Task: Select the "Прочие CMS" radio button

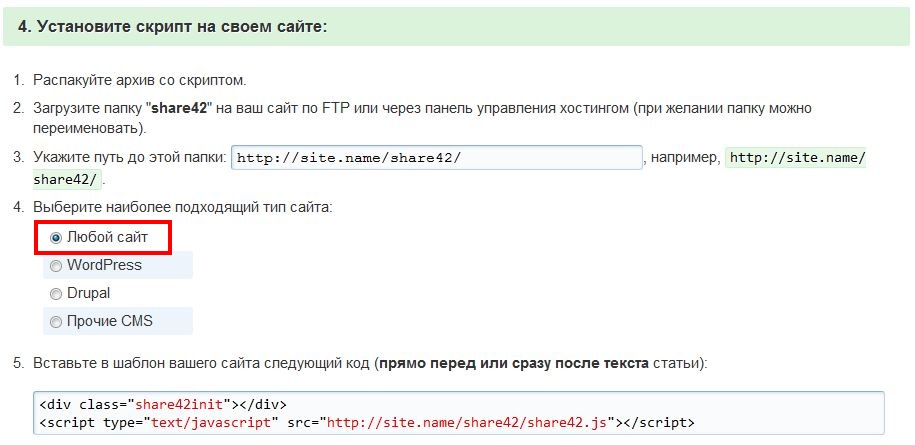Action: pos(56,322)
